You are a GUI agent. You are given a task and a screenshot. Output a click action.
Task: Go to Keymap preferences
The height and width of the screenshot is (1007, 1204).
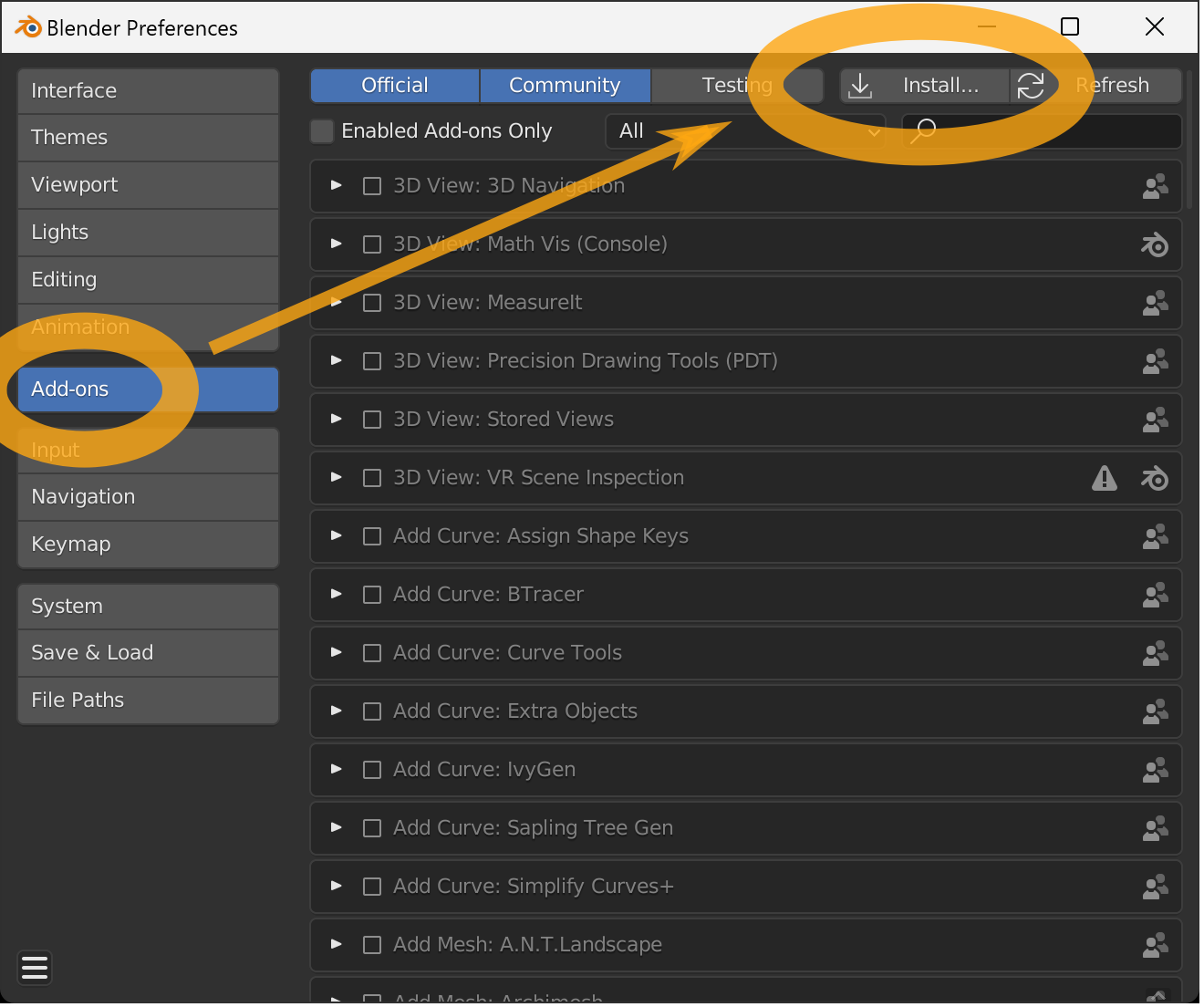(x=148, y=545)
